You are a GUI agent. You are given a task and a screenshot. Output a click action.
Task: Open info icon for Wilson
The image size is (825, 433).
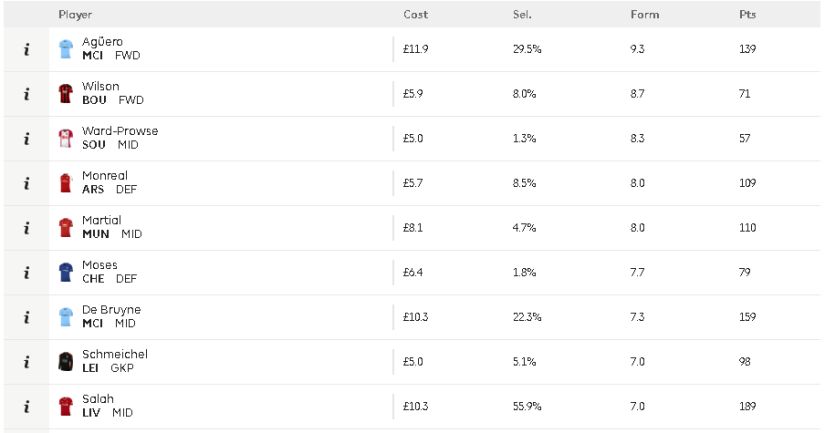point(26,94)
